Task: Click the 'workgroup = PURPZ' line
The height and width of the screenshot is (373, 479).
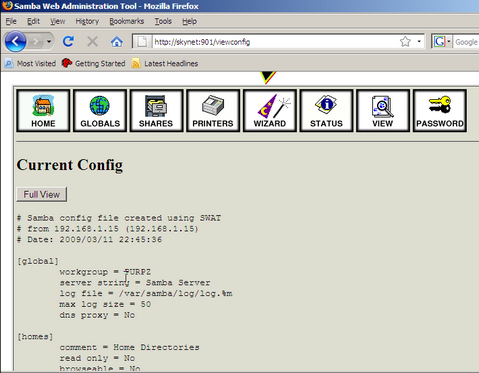Action: click(105, 272)
